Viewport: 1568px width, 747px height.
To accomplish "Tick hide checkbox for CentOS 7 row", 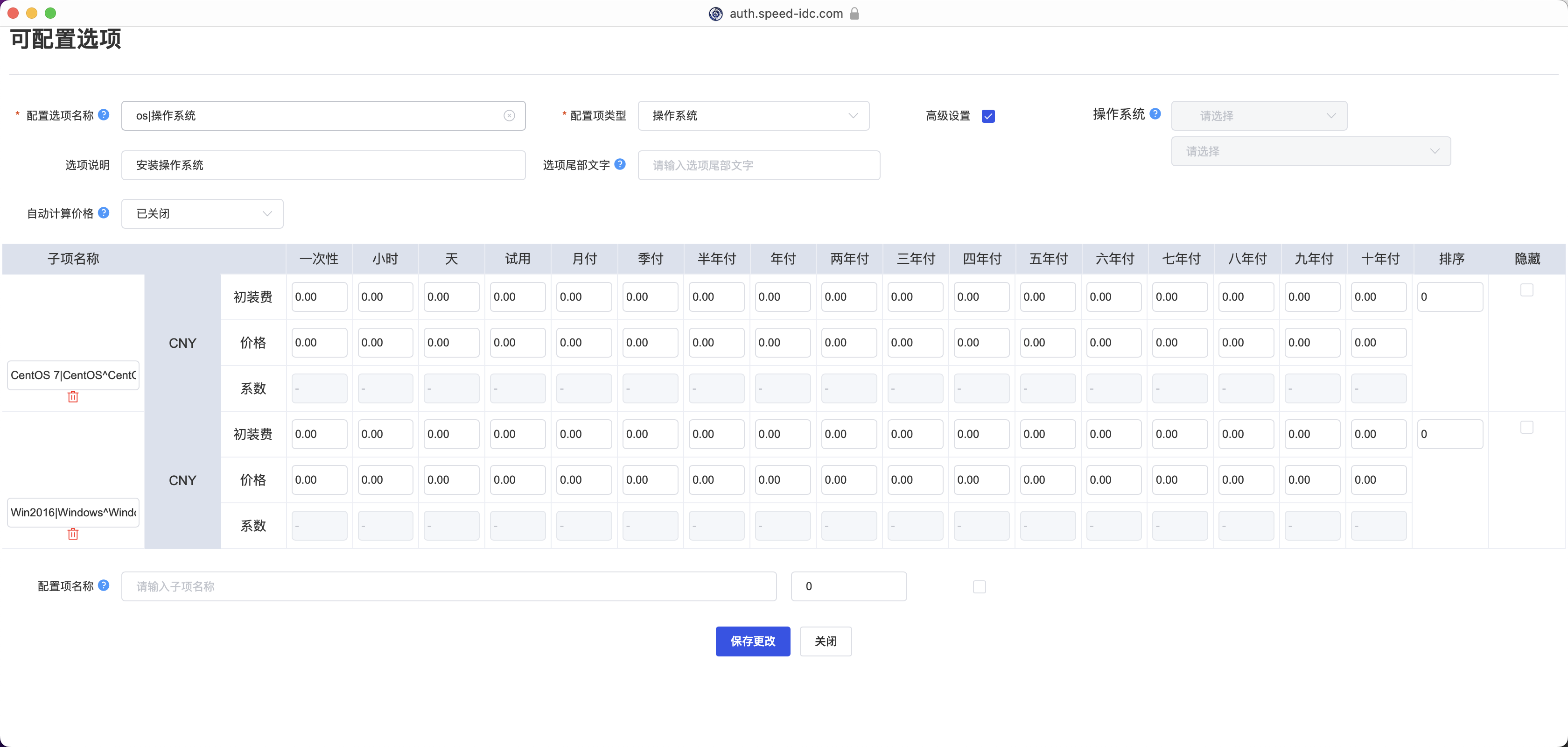I will tap(1526, 290).
